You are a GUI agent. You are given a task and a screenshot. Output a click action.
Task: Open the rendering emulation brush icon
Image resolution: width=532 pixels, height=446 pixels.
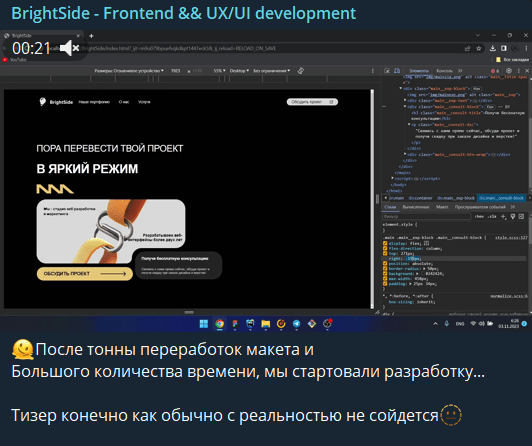click(513, 216)
